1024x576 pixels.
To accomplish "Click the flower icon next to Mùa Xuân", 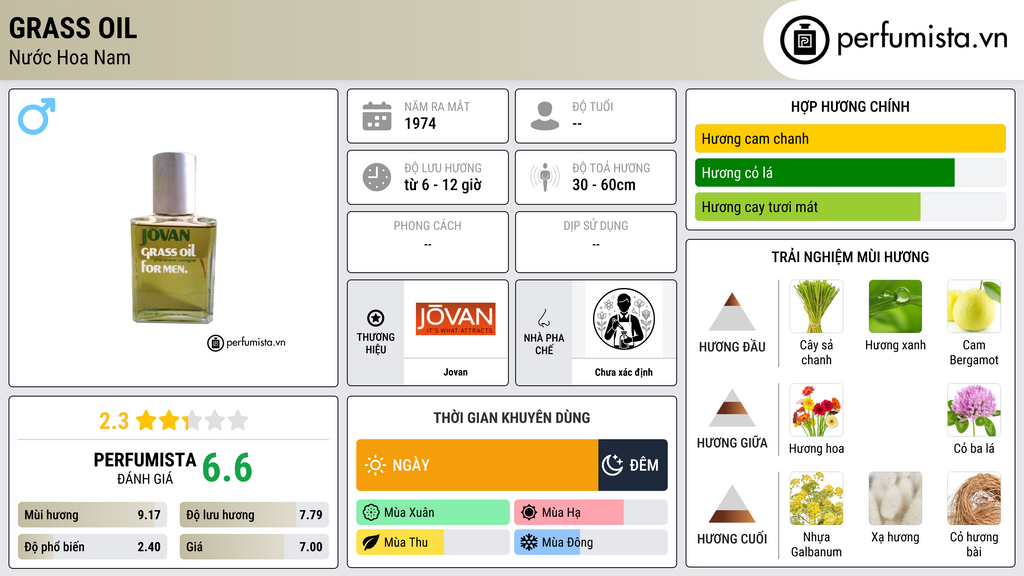I will tap(371, 512).
